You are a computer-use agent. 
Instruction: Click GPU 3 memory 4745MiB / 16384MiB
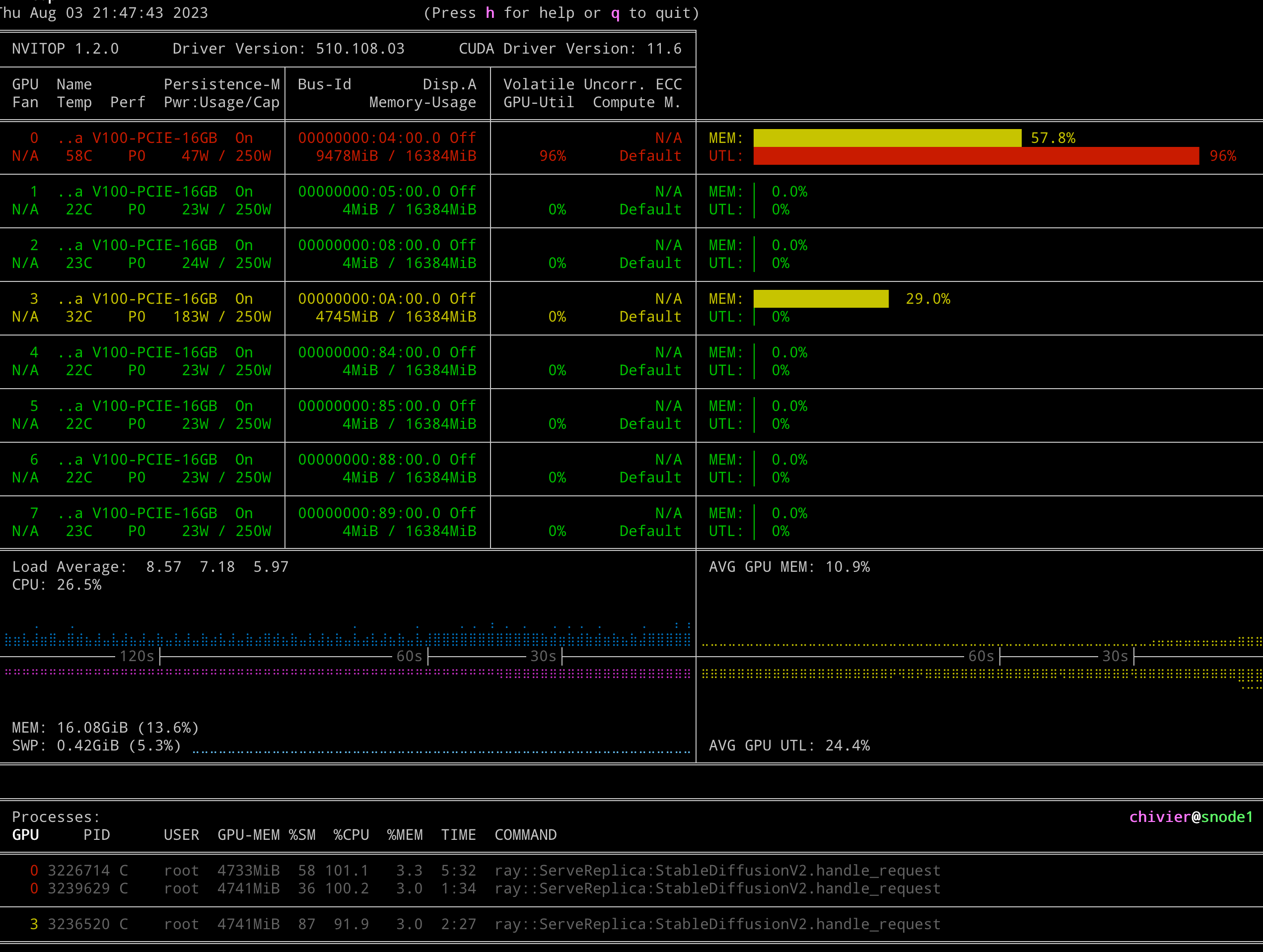(x=396, y=317)
